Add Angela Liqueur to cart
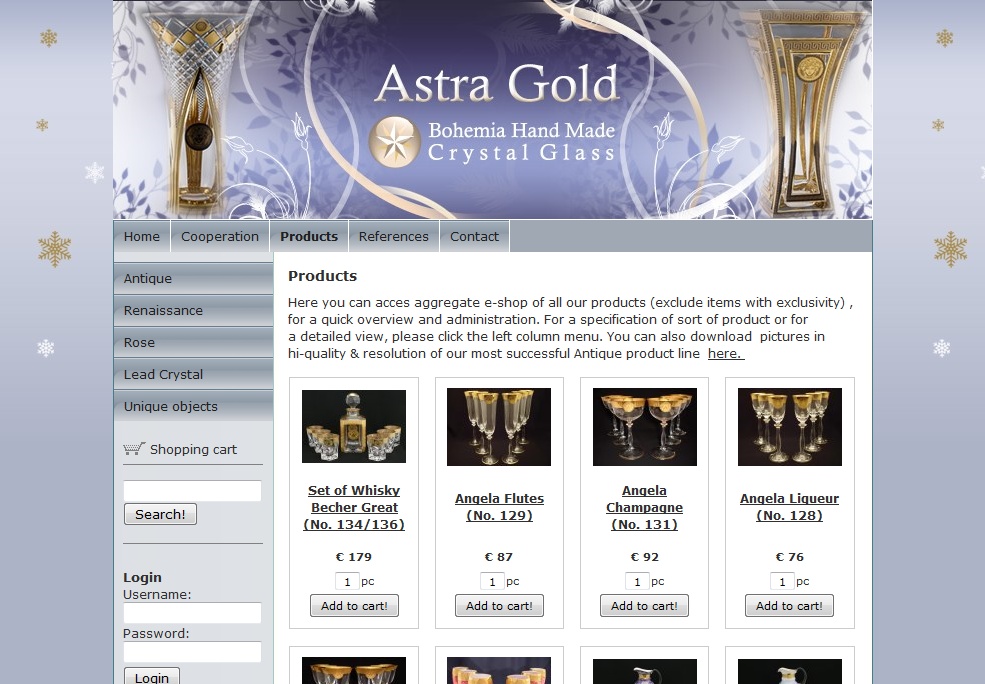This screenshot has height=684, width=985. pyautogui.click(x=790, y=605)
